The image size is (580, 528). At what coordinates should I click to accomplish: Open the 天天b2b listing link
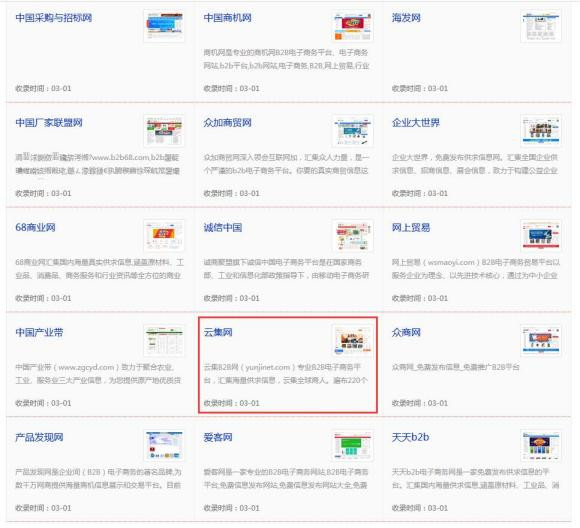[x=410, y=437]
